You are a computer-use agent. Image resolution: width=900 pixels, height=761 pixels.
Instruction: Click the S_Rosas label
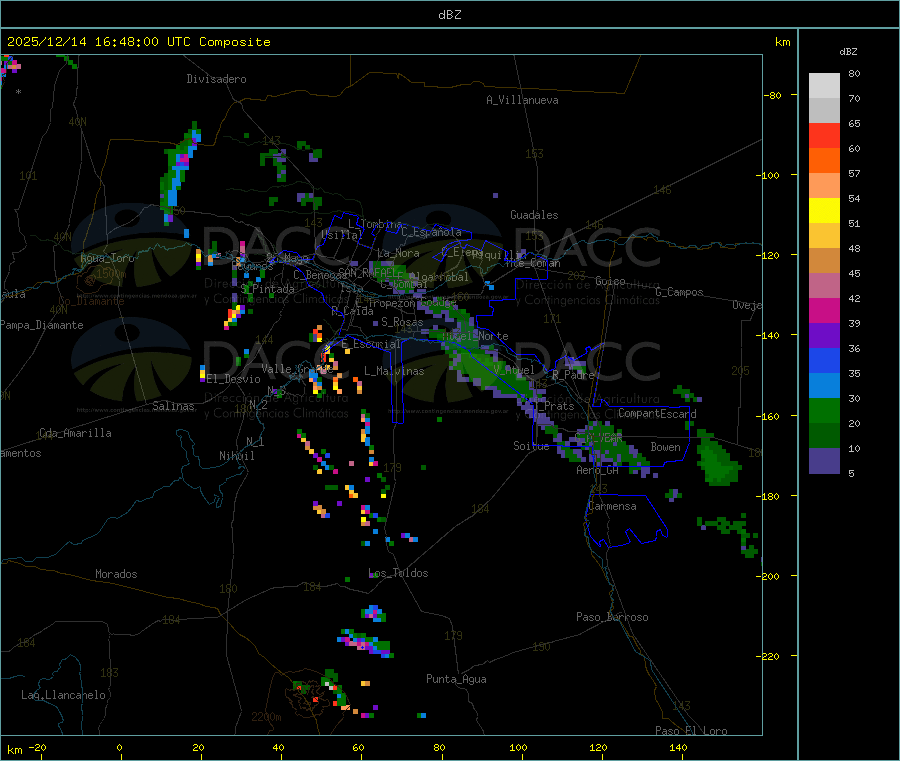[x=402, y=322]
